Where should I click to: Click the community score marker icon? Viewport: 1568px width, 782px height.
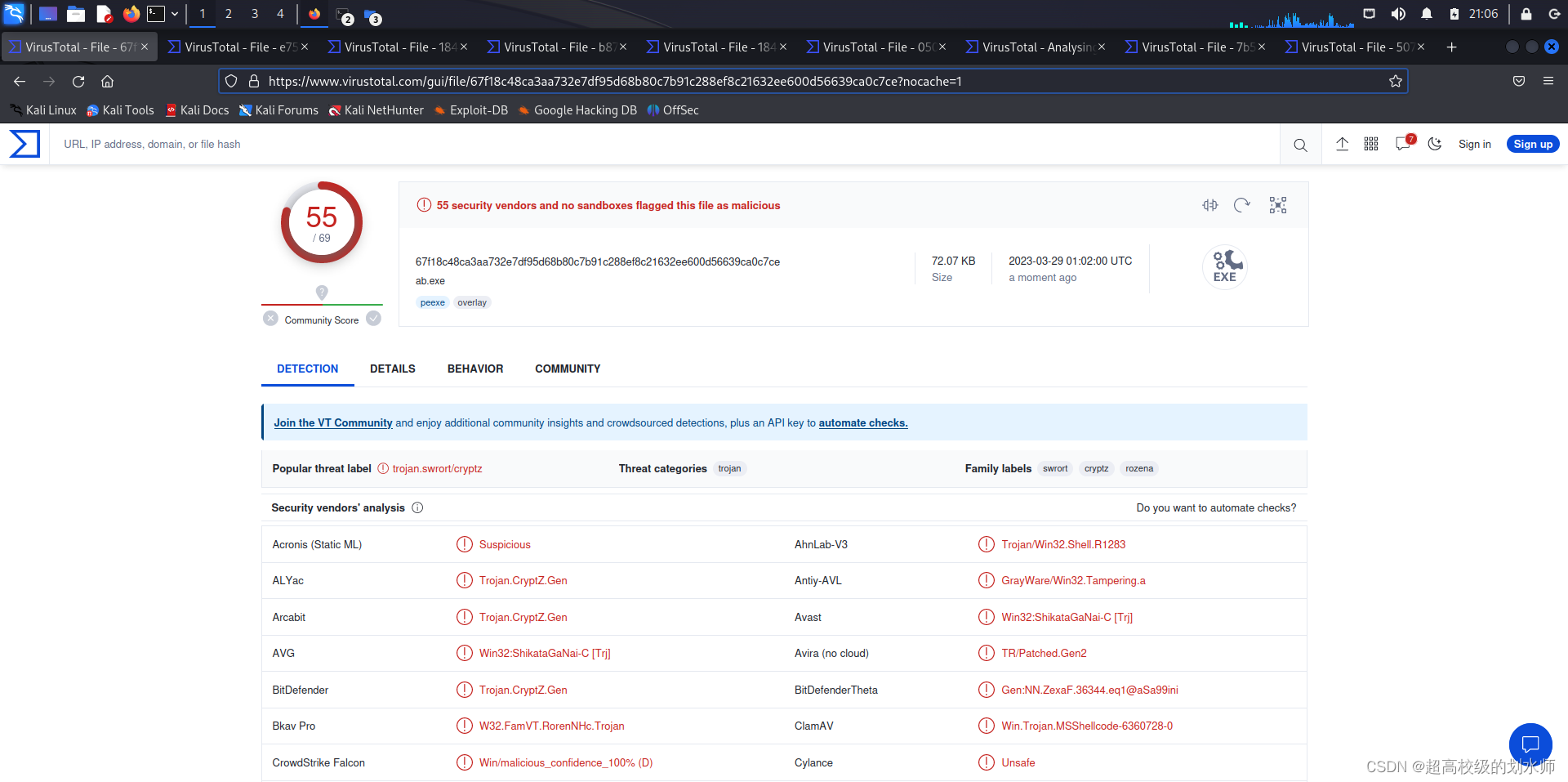(322, 292)
